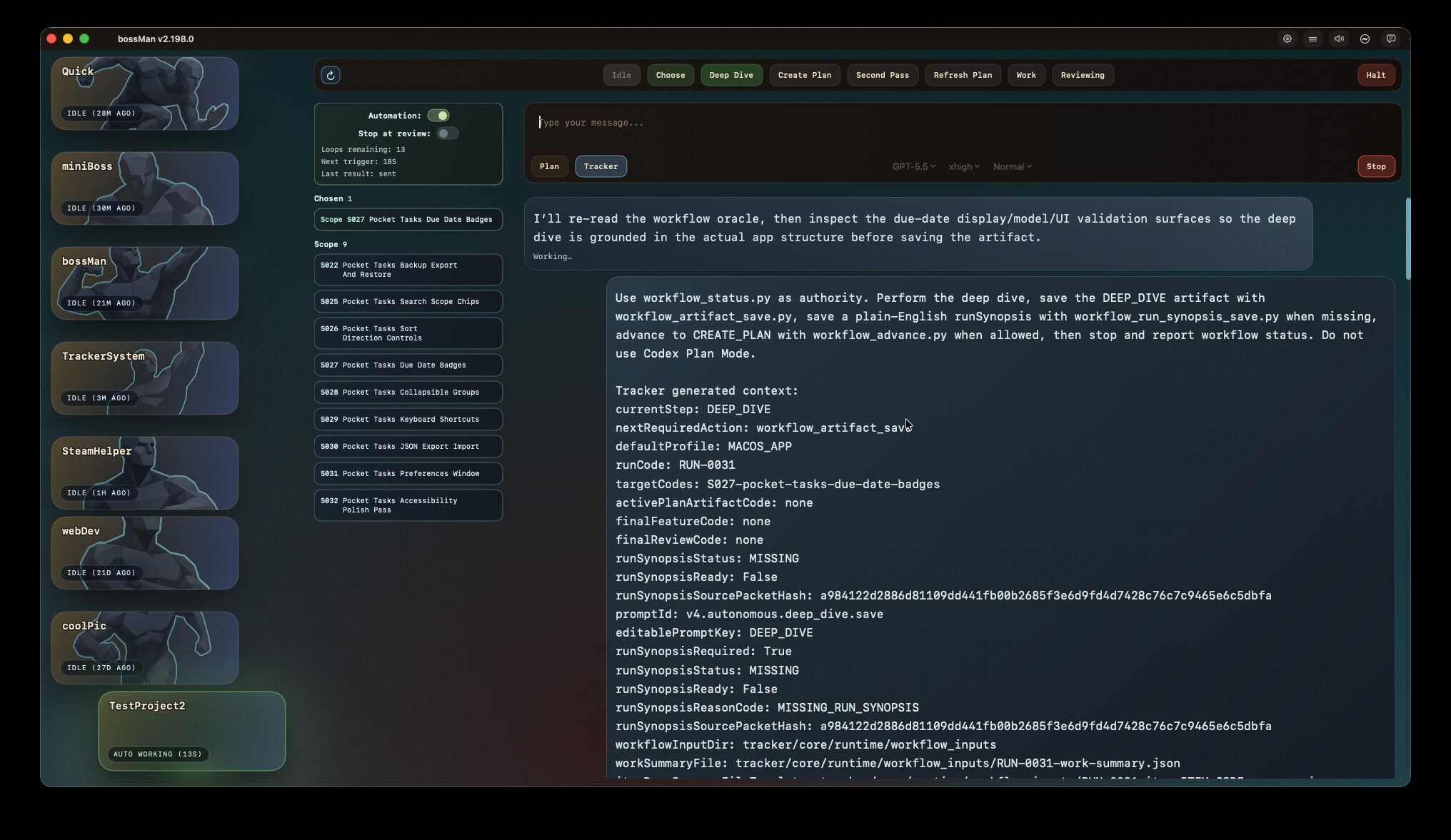Screen dimensions: 1451x840
Task: Click the 'AUTO WORKING (13S)' status badge
Action: [x=157, y=754]
